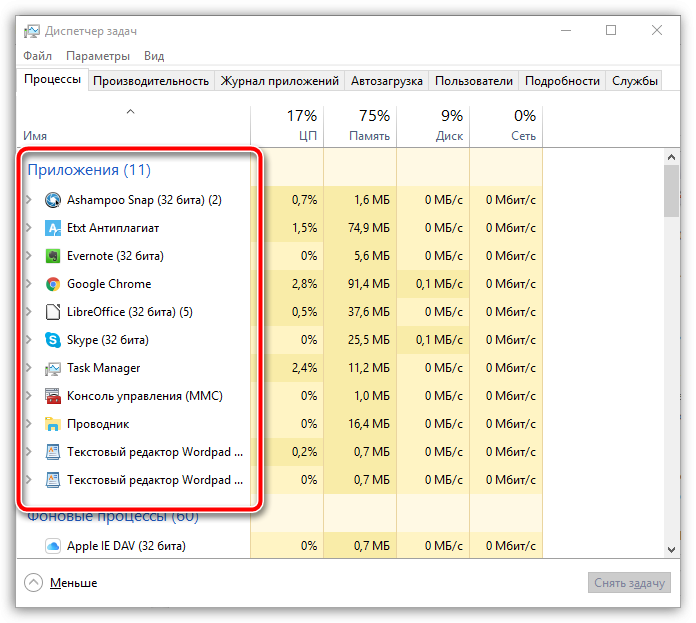Open the Файл menu
Viewport: 696px width, 623px height.
pyautogui.click(x=37, y=56)
